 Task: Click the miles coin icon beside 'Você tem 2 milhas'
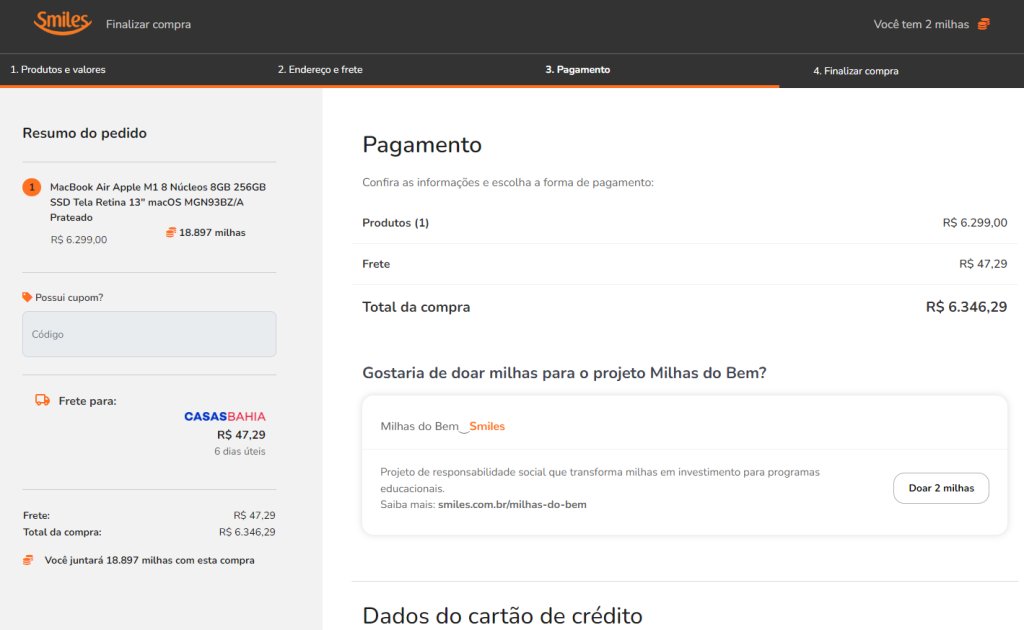coord(984,24)
